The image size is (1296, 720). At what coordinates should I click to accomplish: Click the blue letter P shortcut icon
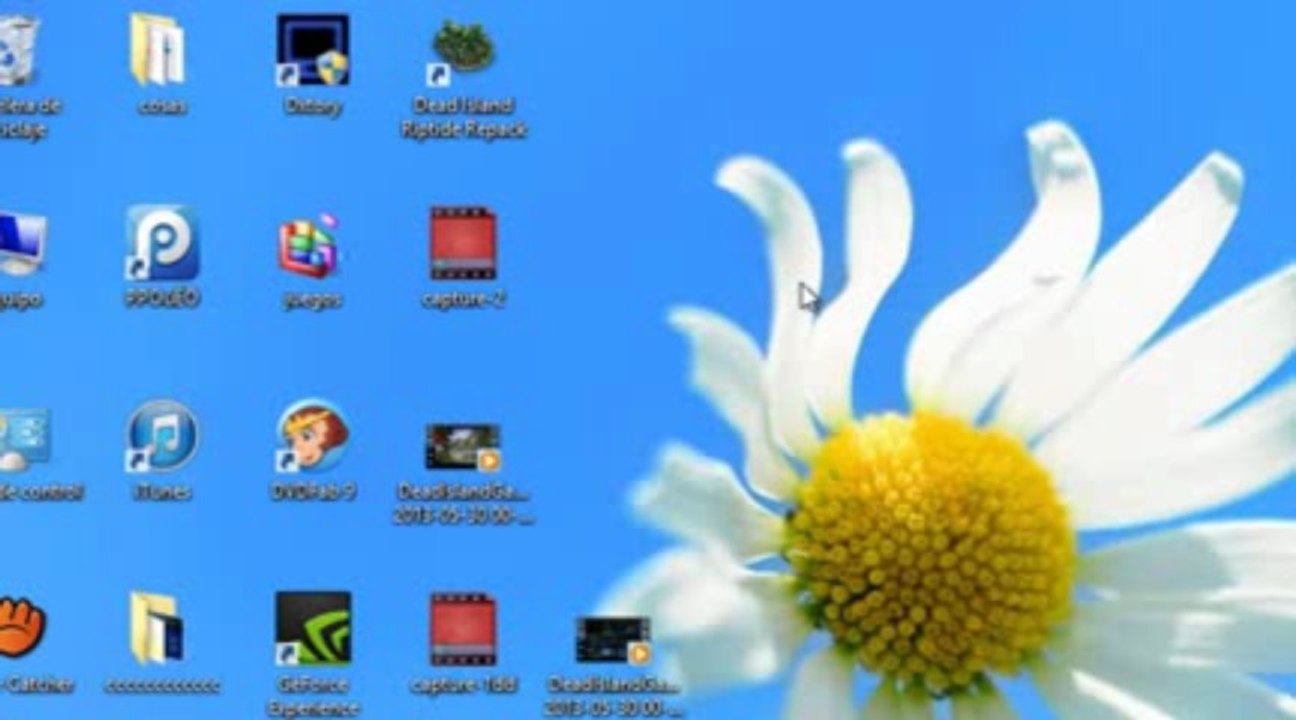pyautogui.click(x=162, y=243)
